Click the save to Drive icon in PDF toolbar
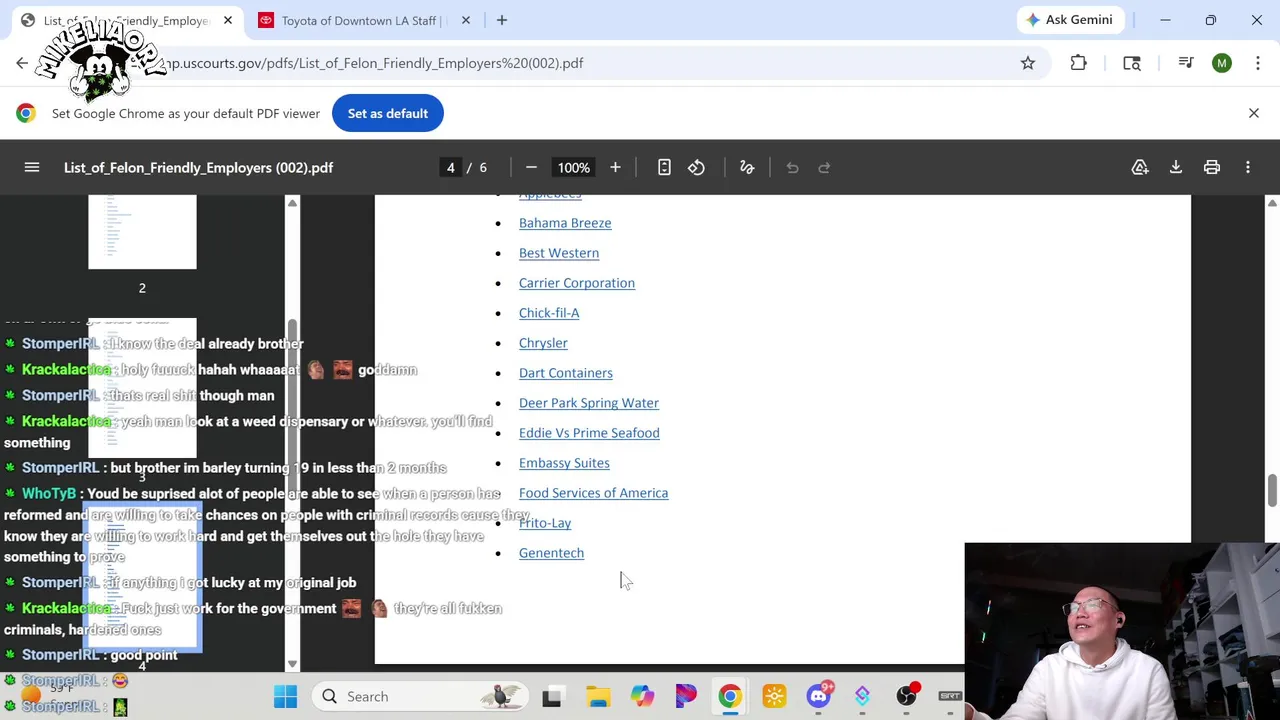This screenshot has width=1280, height=720. point(1140,168)
